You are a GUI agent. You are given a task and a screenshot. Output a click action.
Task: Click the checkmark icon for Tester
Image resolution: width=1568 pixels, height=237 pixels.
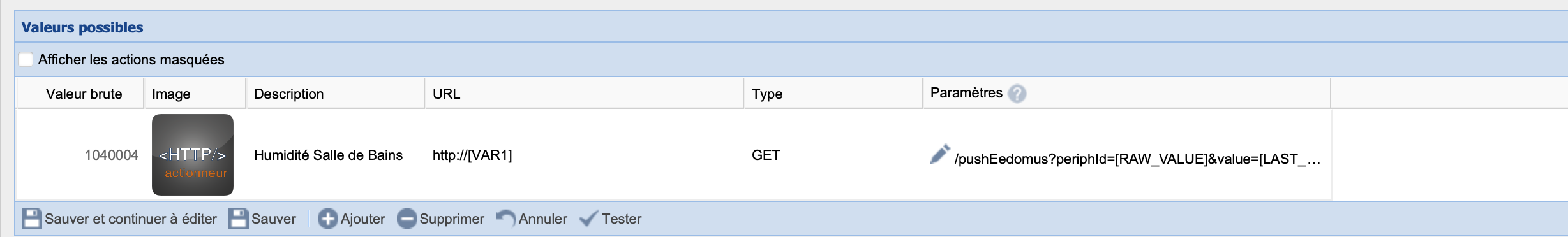point(588,219)
